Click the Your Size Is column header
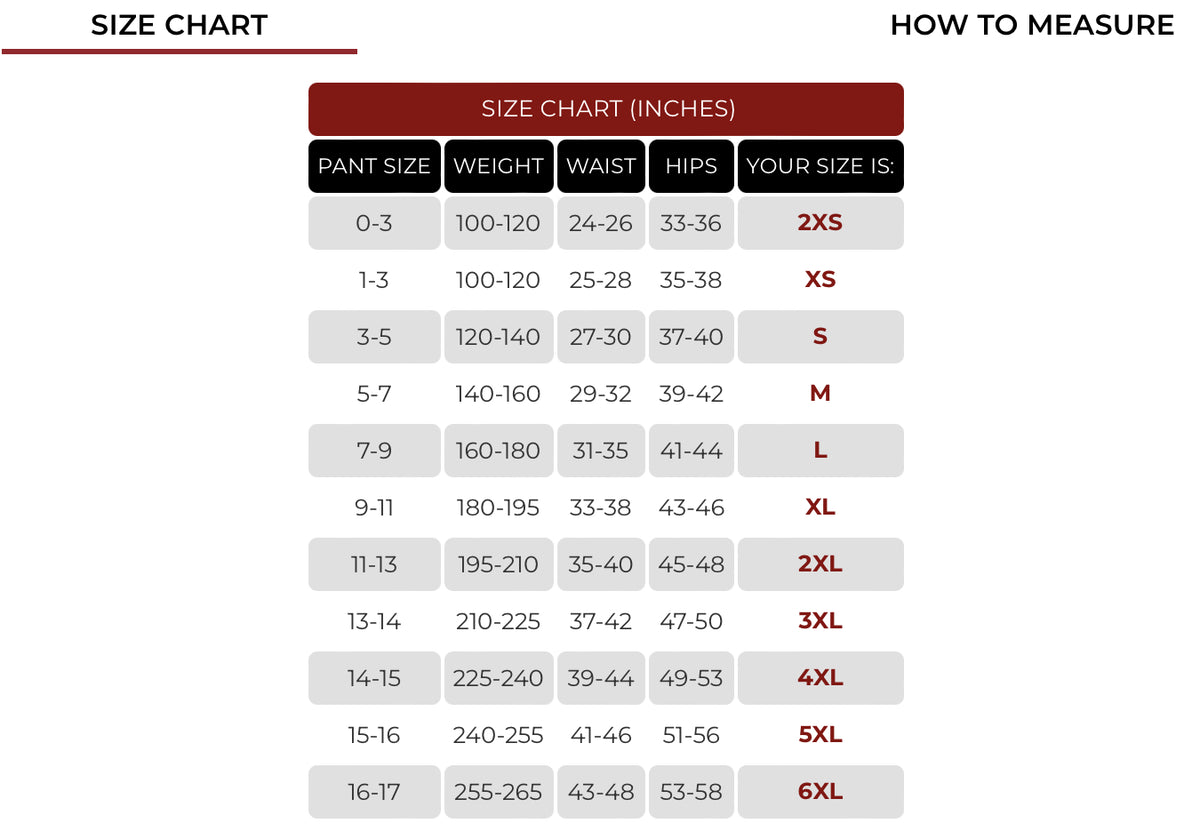Viewport: 1200px width, 831px height. pos(820,166)
